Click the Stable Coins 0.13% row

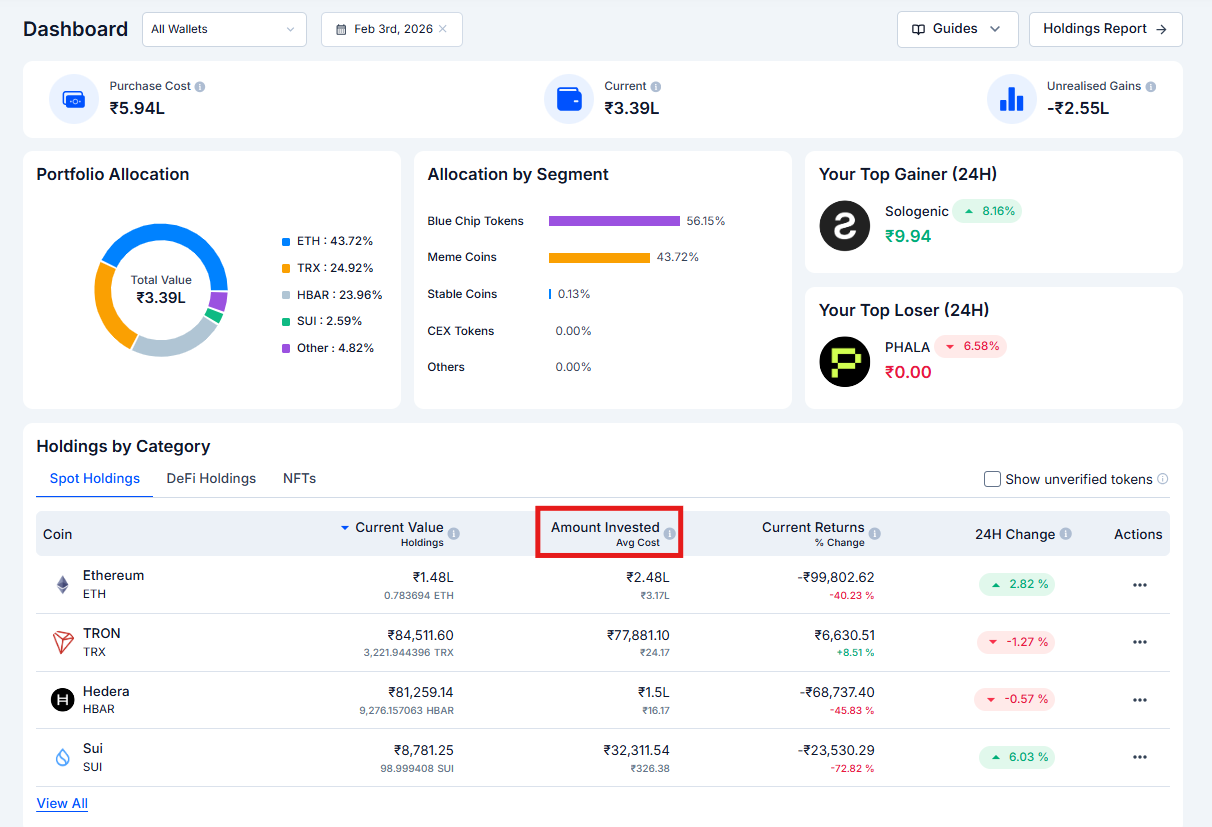509,294
